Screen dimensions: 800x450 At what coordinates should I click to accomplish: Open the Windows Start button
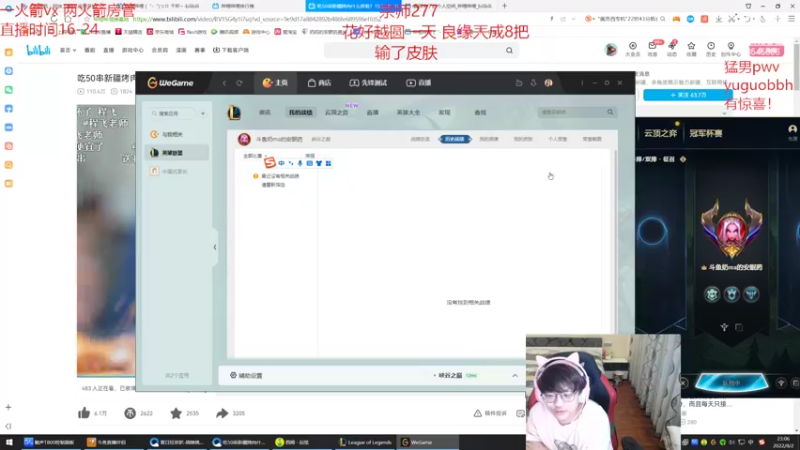(x=9, y=442)
